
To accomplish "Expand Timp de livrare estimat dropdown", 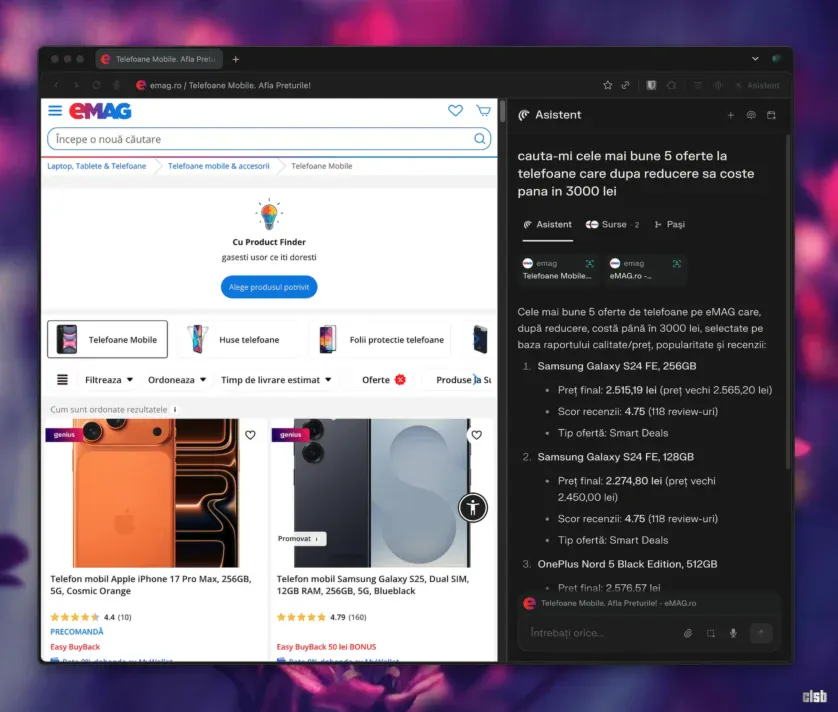I will [x=276, y=380].
